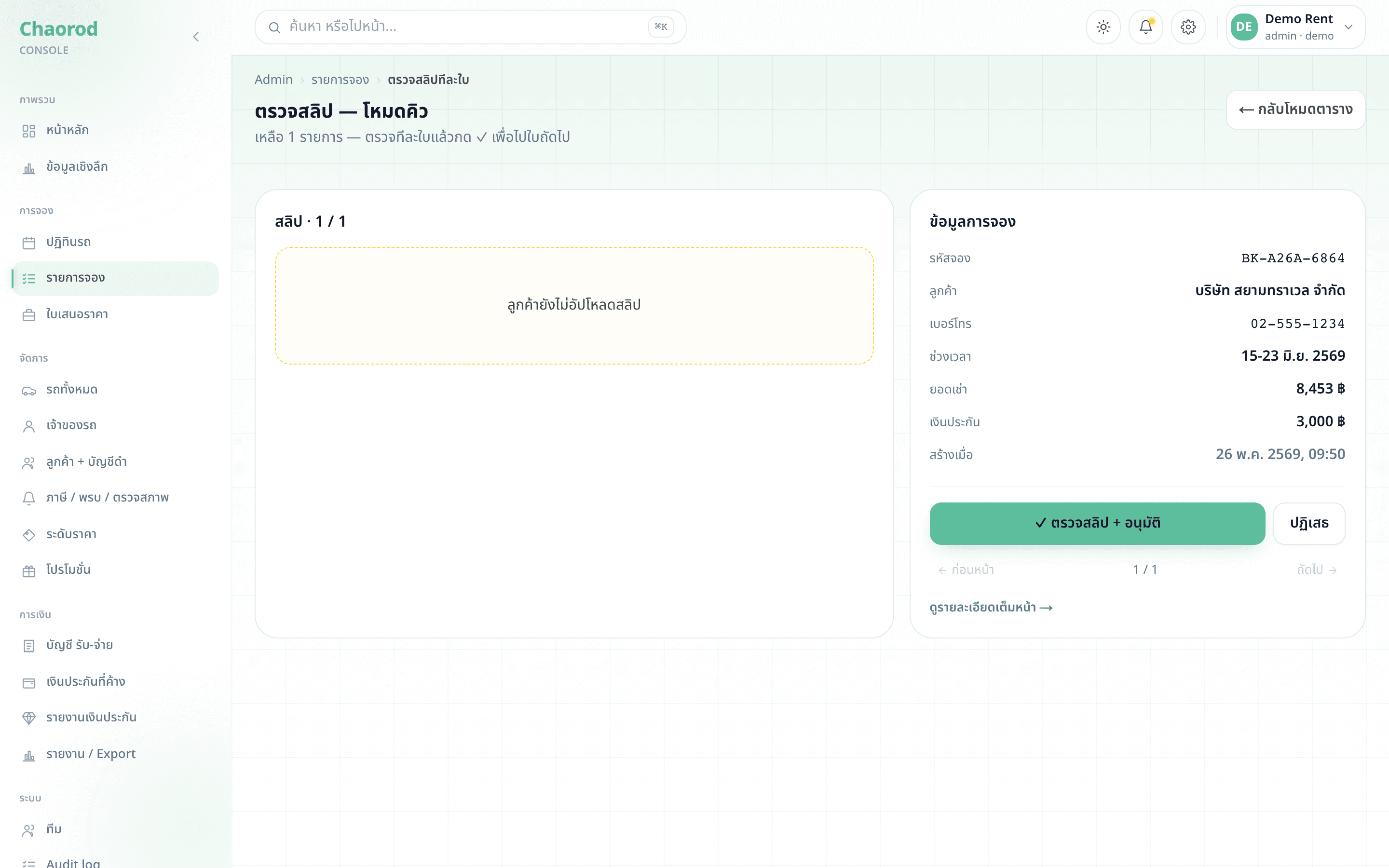Click customer name บริษัท สยามทราเวล จำกัด

[x=1270, y=291]
